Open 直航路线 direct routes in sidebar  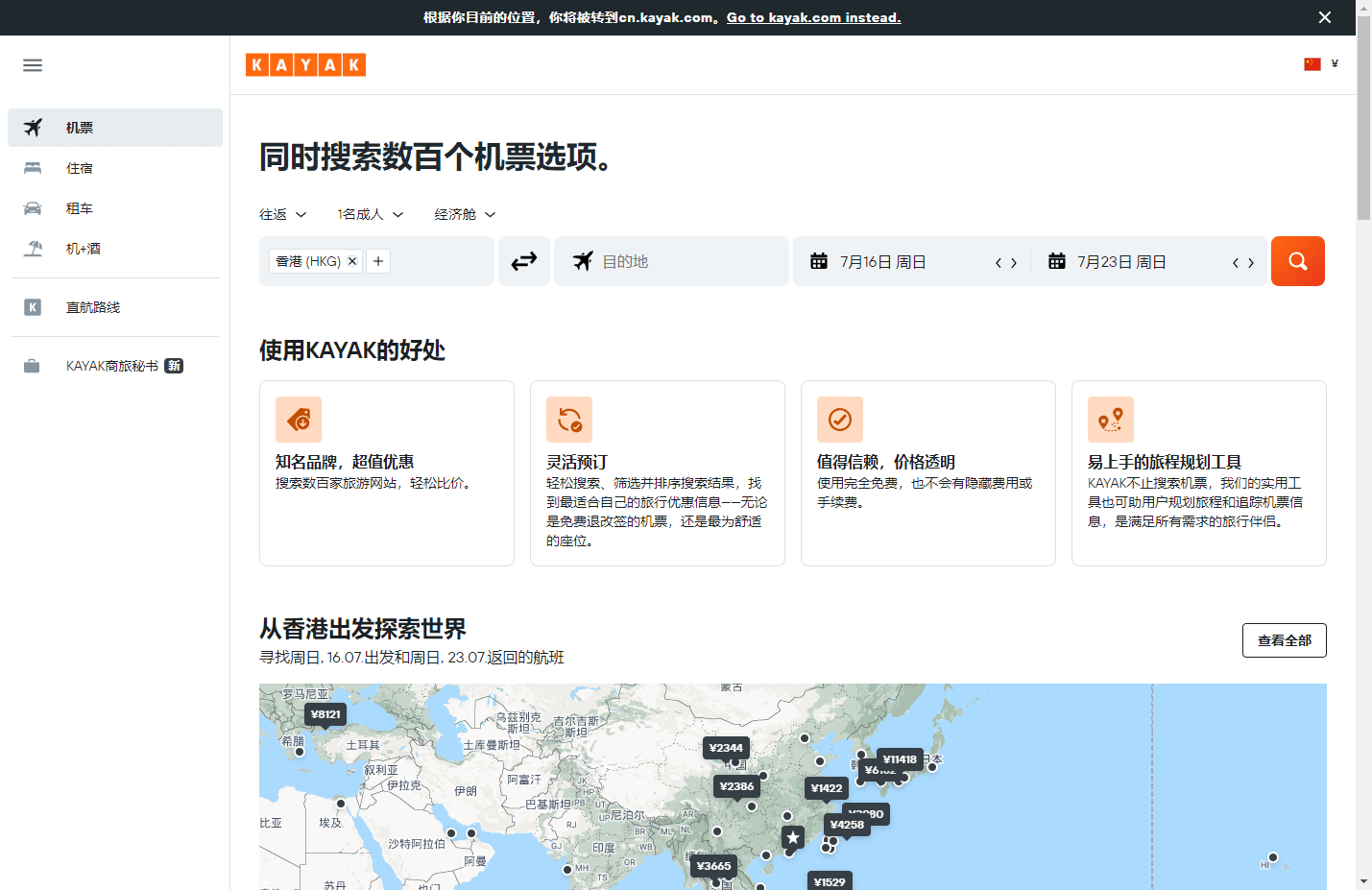(115, 307)
